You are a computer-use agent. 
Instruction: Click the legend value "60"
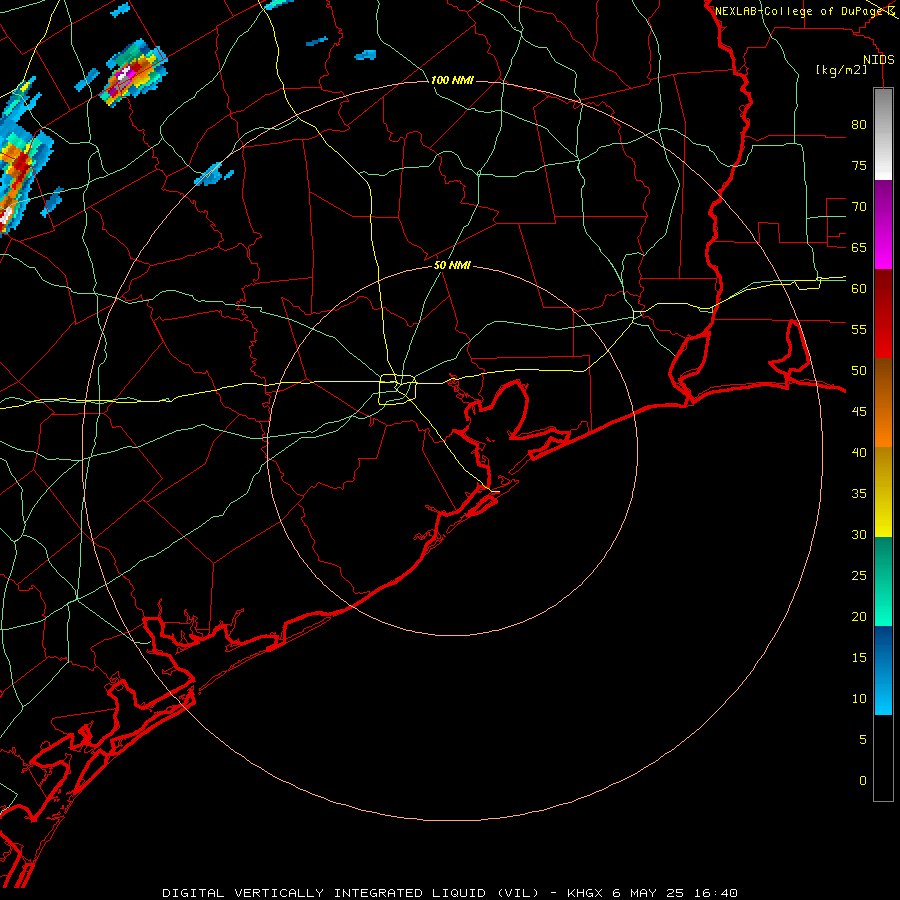pos(859,289)
